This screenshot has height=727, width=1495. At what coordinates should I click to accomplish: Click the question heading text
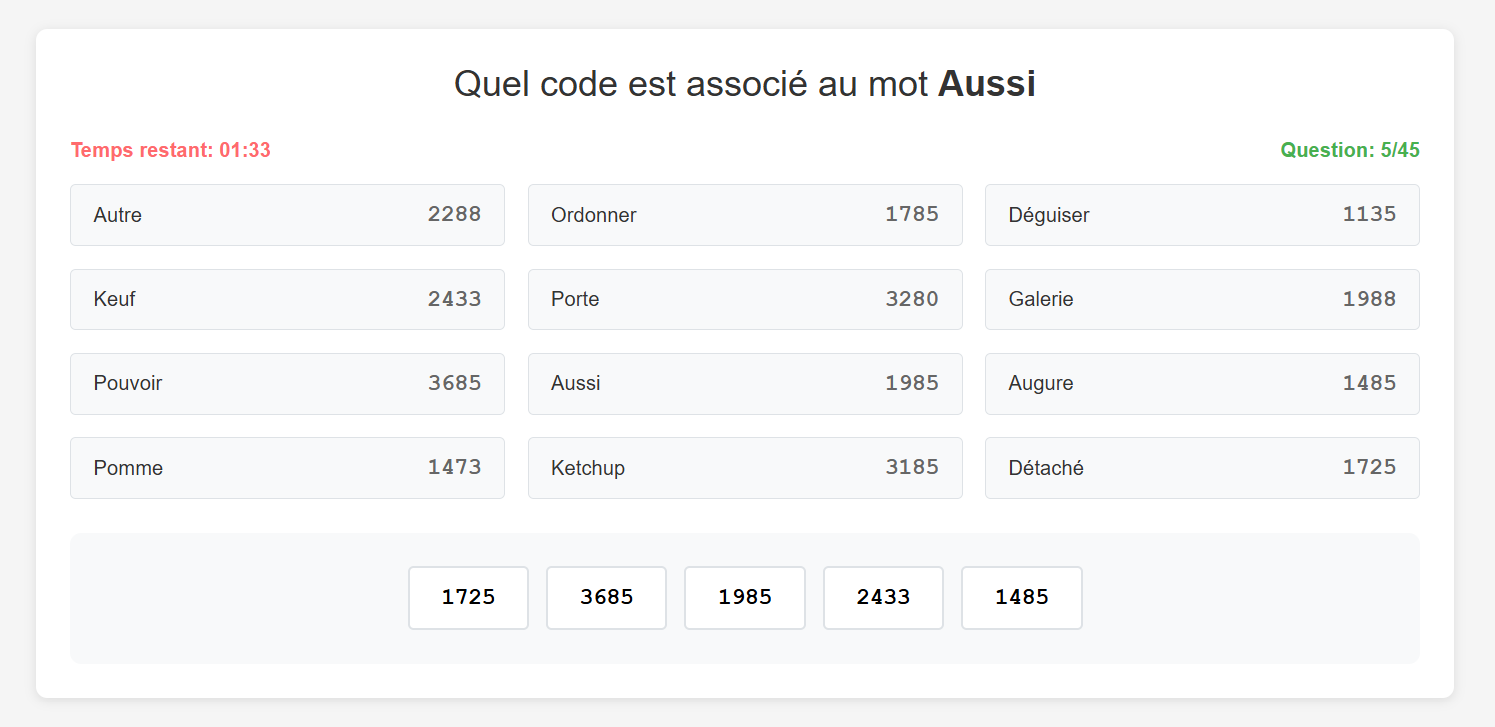coord(745,84)
